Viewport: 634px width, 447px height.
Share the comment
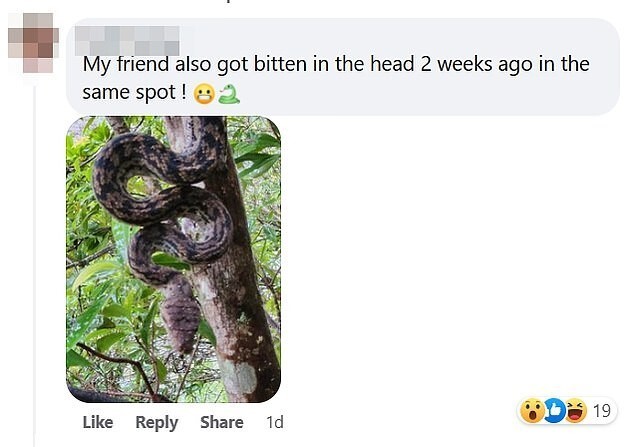point(222,422)
